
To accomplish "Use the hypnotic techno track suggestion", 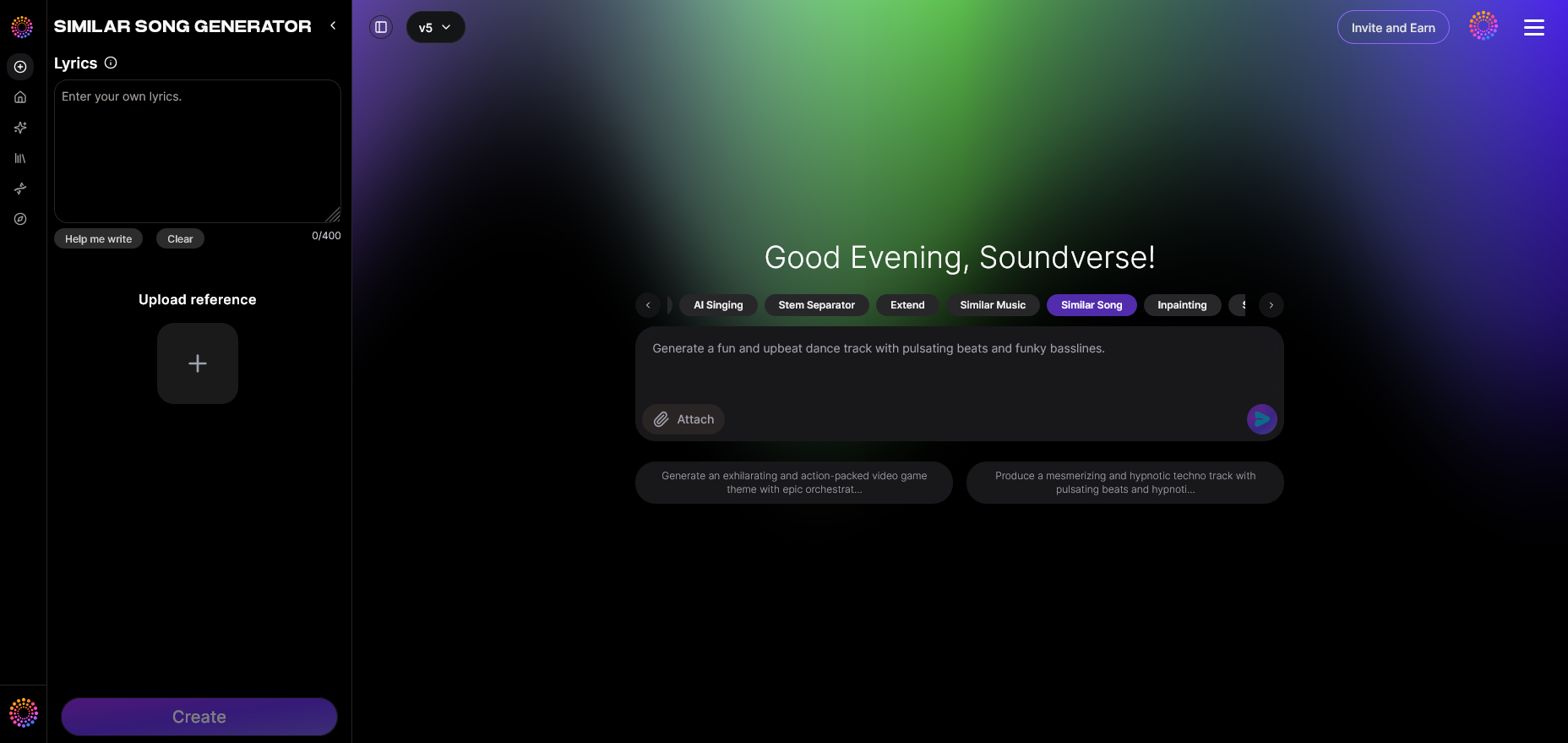I will [1125, 483].
